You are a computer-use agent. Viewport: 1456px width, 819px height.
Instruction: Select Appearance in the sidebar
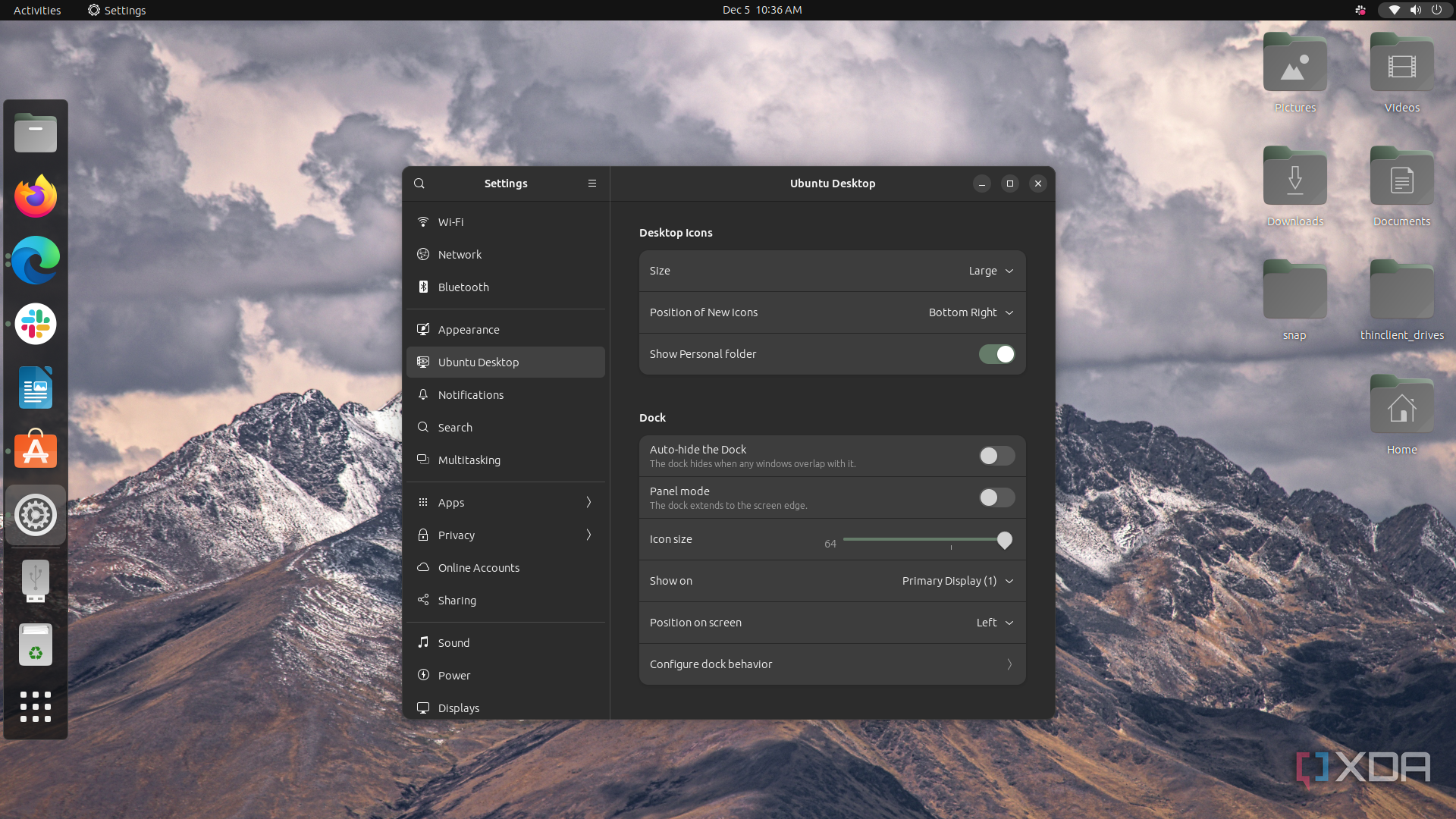[506, 330]
